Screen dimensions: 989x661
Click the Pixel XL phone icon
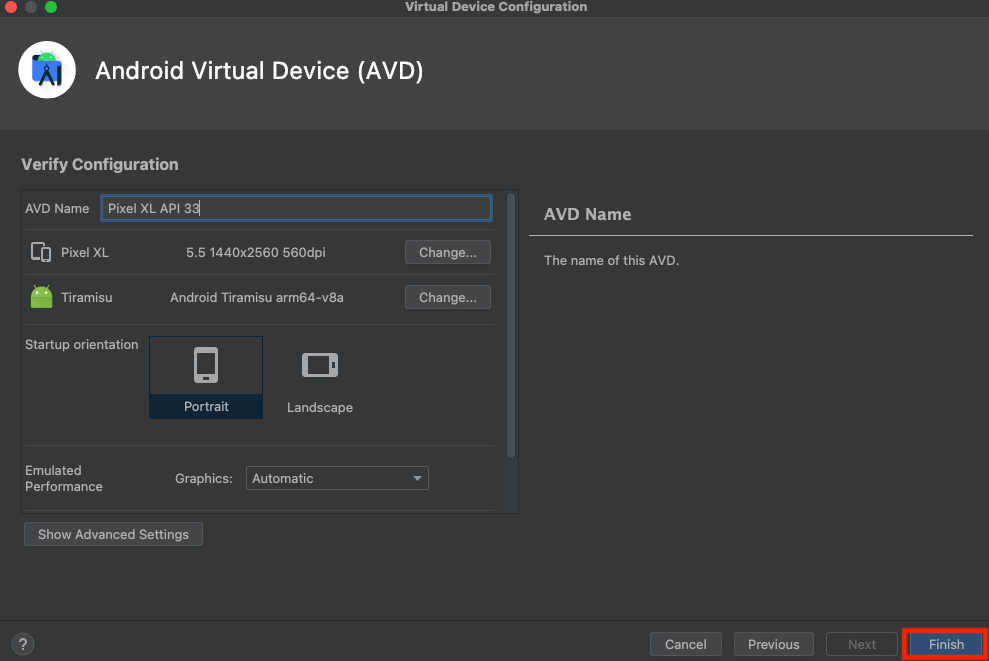click(x=42, y=252)
